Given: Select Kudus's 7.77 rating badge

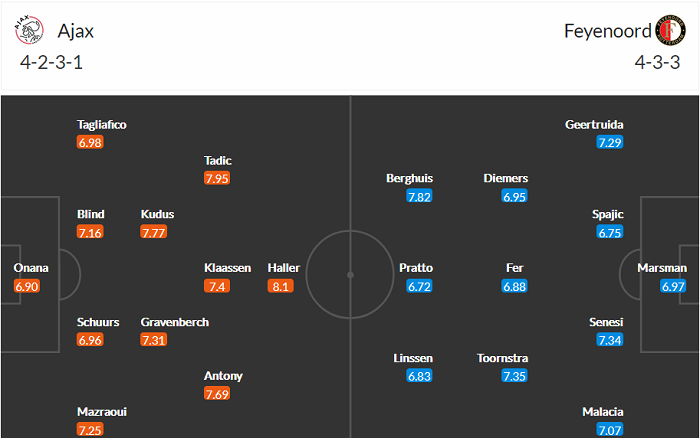Looking at the screenshot, I should pyautogui.click(x=154, y=232).
